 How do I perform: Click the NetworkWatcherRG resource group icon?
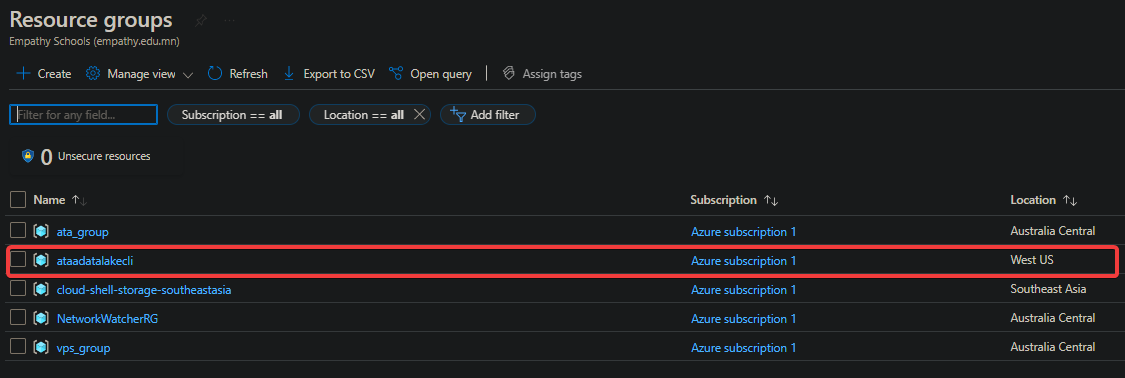41,318
